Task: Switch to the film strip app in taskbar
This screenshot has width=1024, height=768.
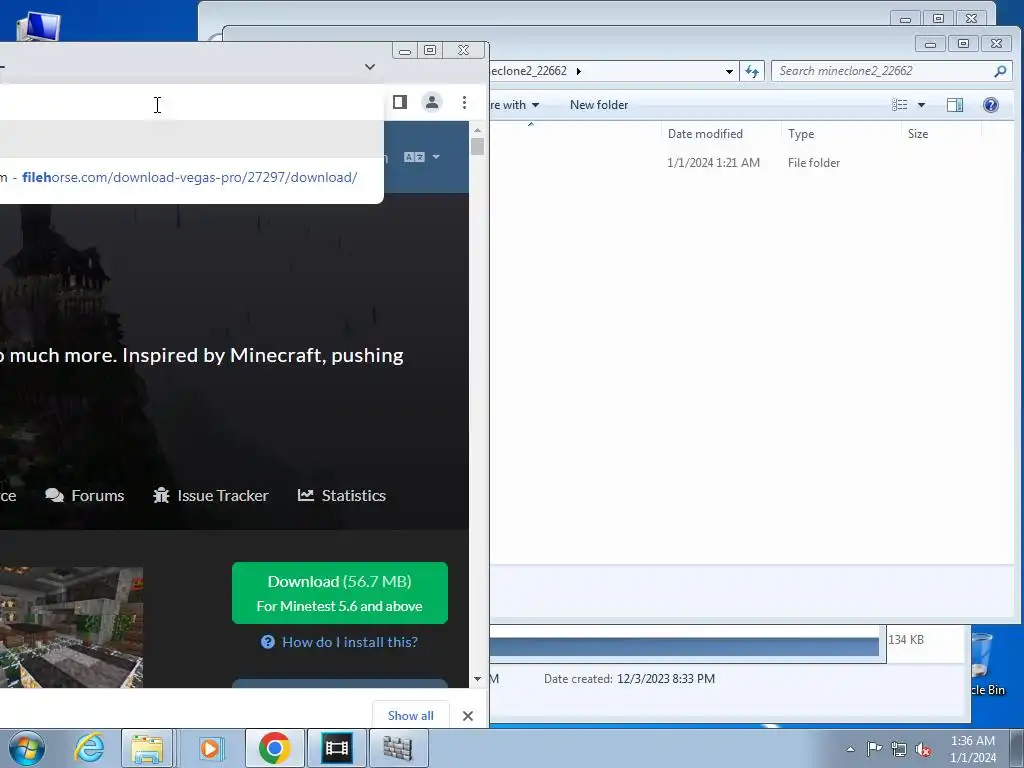Action: click(x=337, y=748)
